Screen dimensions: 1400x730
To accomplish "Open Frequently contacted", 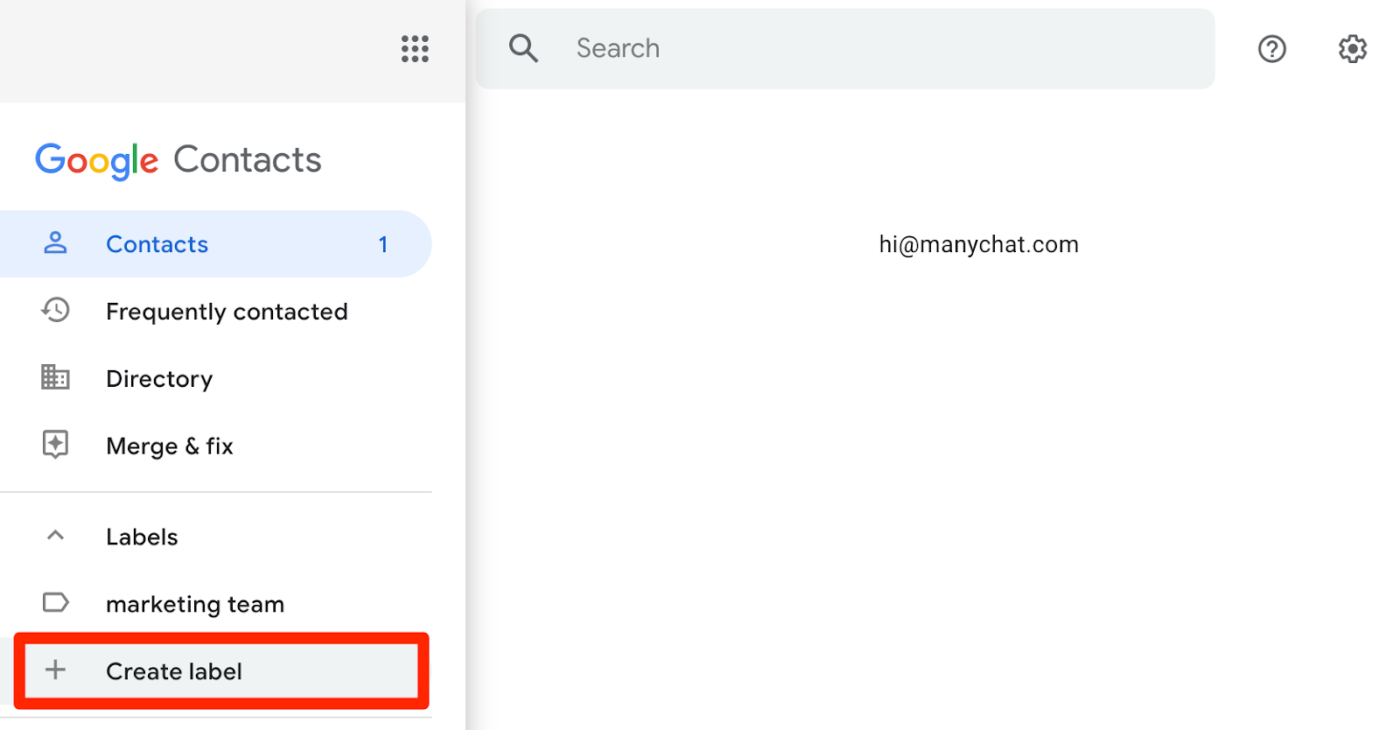I will pyautogui.click(x=216, y=311).
